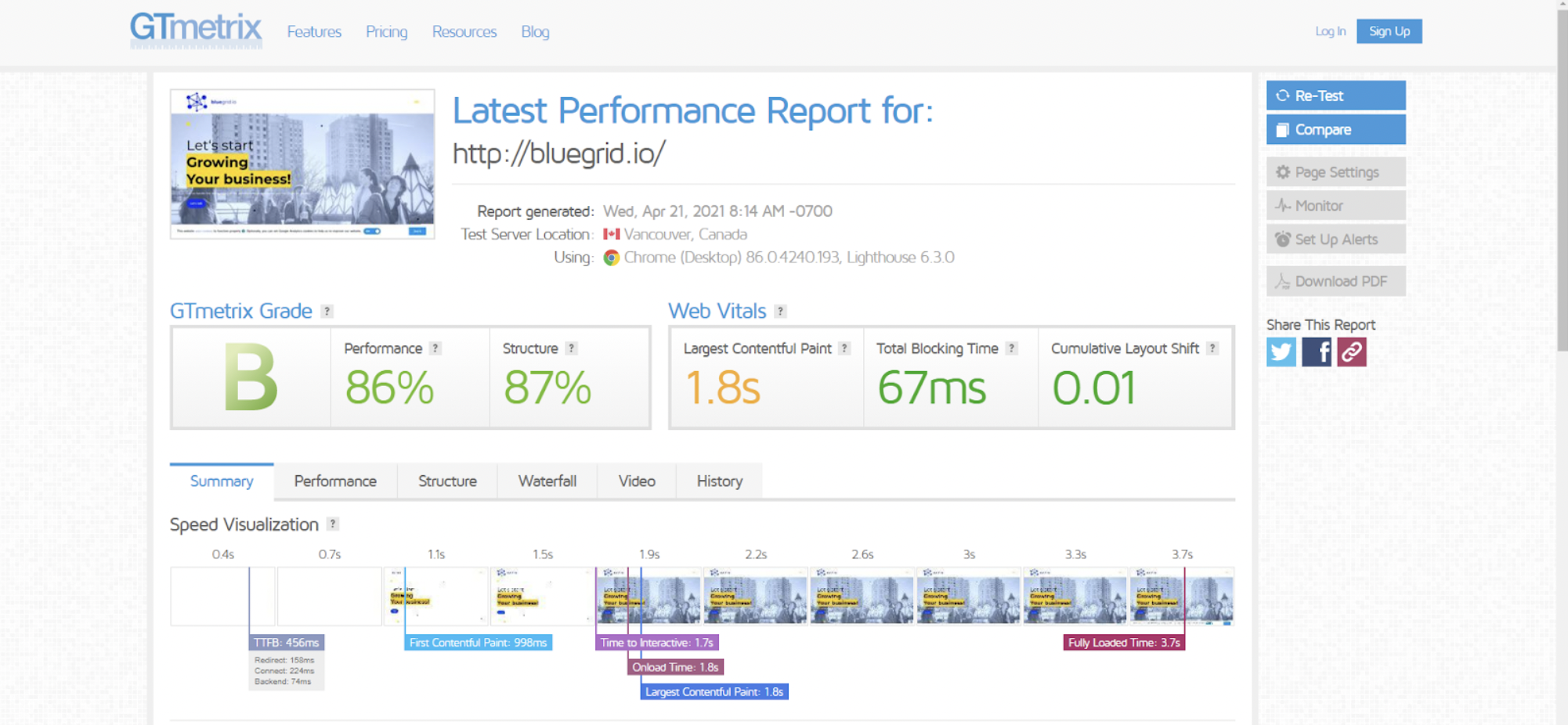Click Onload Time: 1.8s marker
This screenshot has height=725, width=1568.
tap(675, 667)
